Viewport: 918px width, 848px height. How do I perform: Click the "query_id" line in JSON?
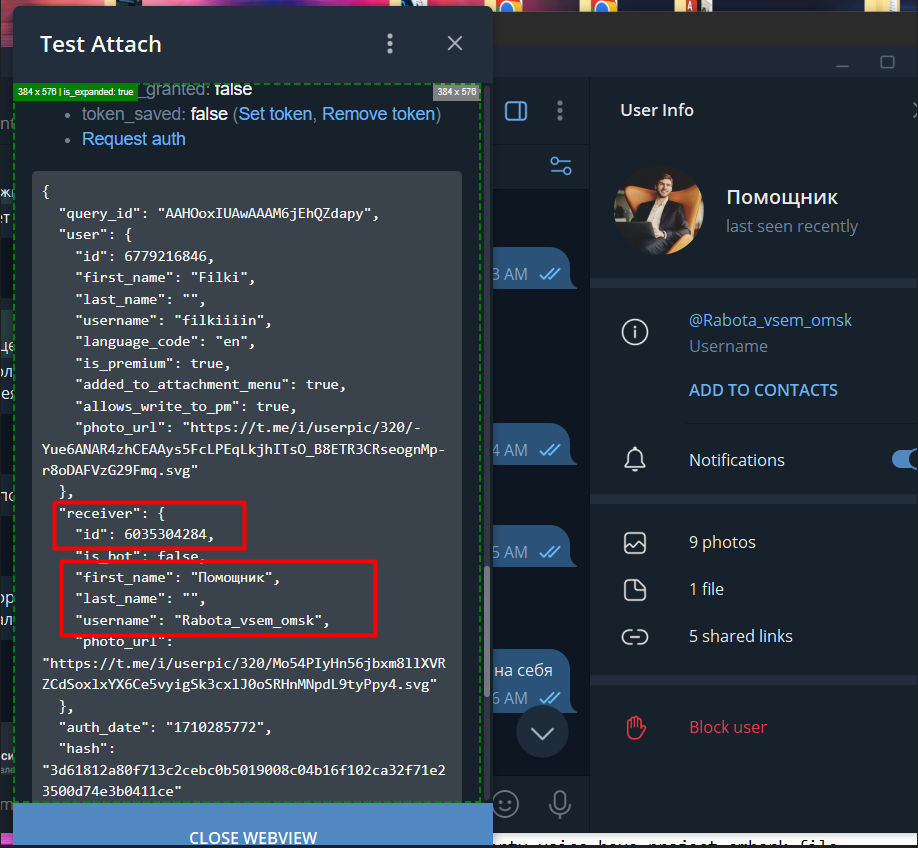[218, 214]
